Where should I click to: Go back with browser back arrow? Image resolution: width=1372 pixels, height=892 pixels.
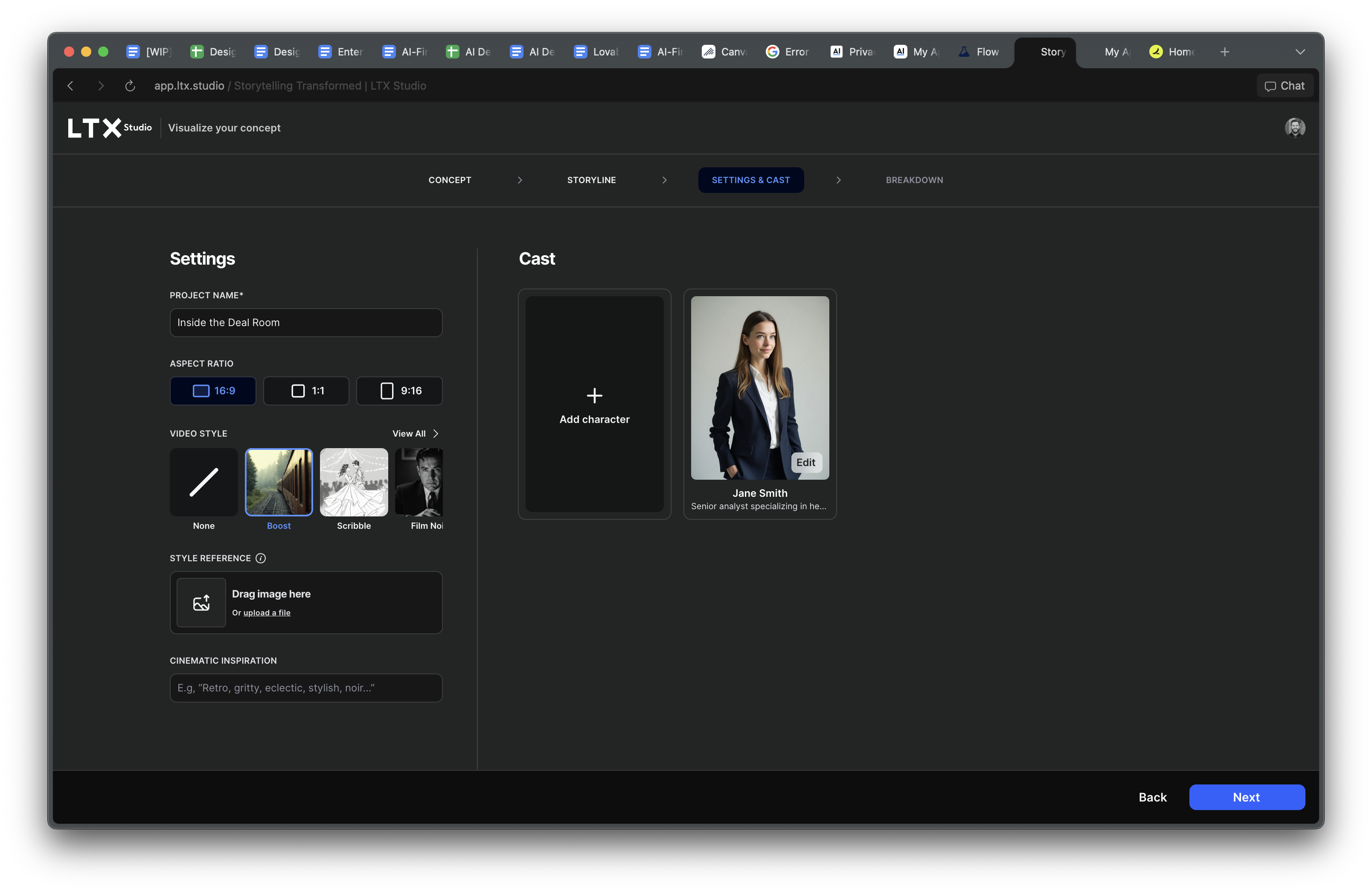(70, 86)
